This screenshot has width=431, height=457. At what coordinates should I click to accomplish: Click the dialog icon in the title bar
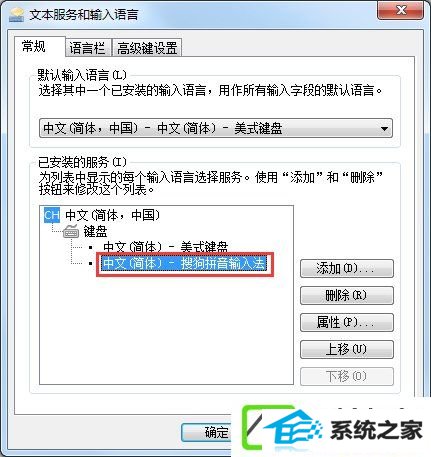(16, 15)
